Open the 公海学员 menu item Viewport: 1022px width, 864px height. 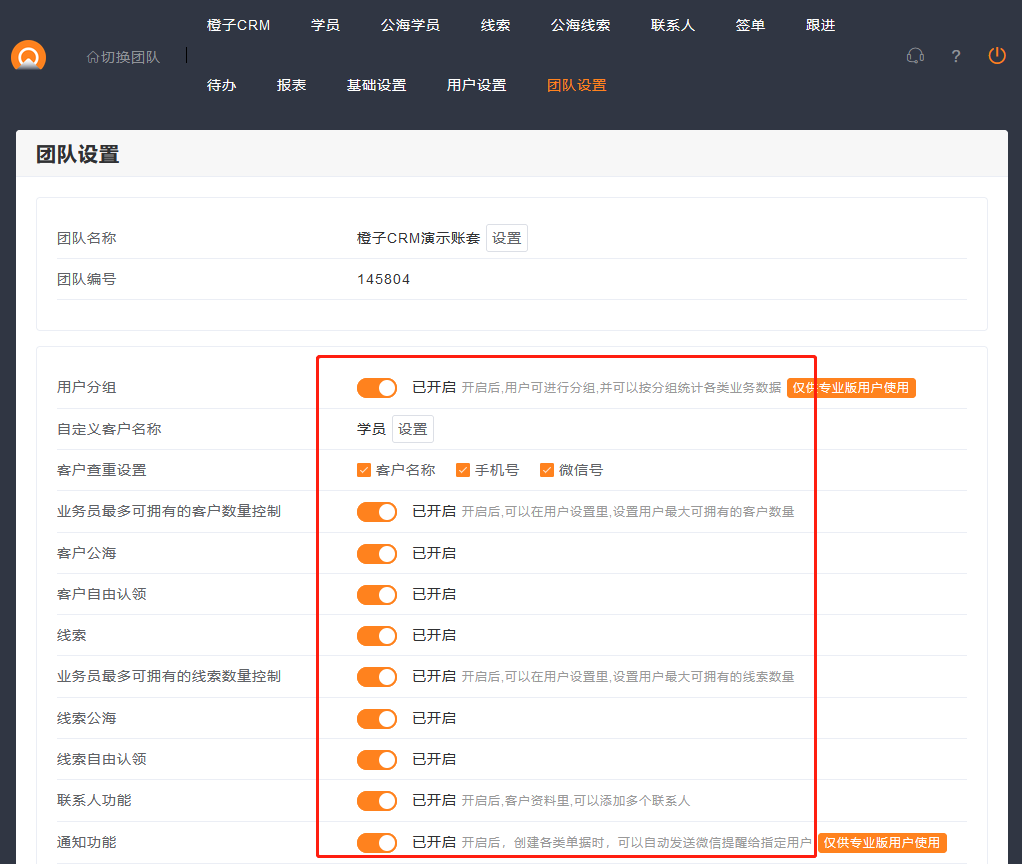tap(410, 25)
